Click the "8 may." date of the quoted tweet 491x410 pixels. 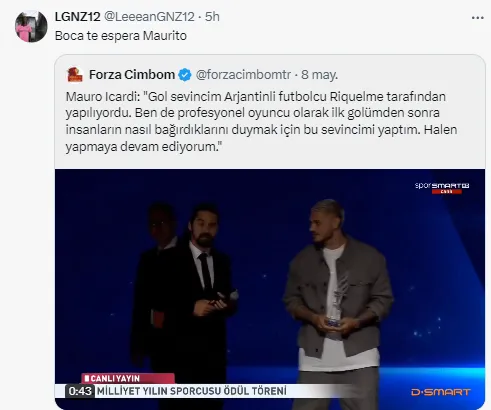pos(319,75)
